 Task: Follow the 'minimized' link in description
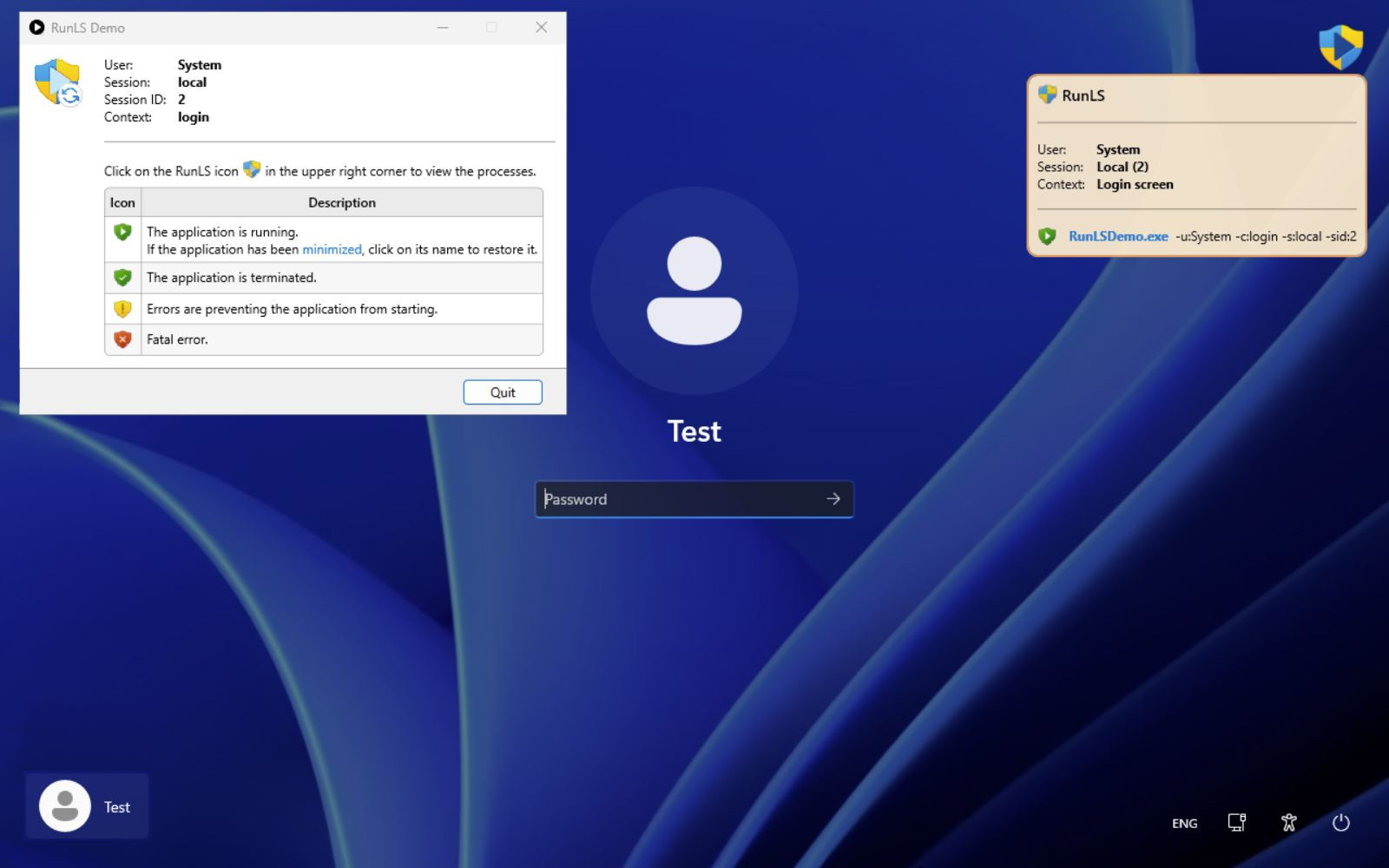332,249
